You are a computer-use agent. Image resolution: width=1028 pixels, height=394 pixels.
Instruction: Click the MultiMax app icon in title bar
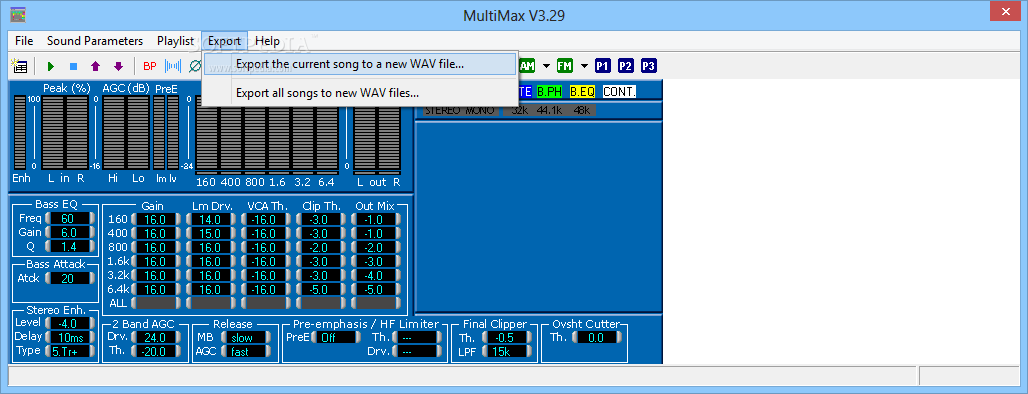18,14
